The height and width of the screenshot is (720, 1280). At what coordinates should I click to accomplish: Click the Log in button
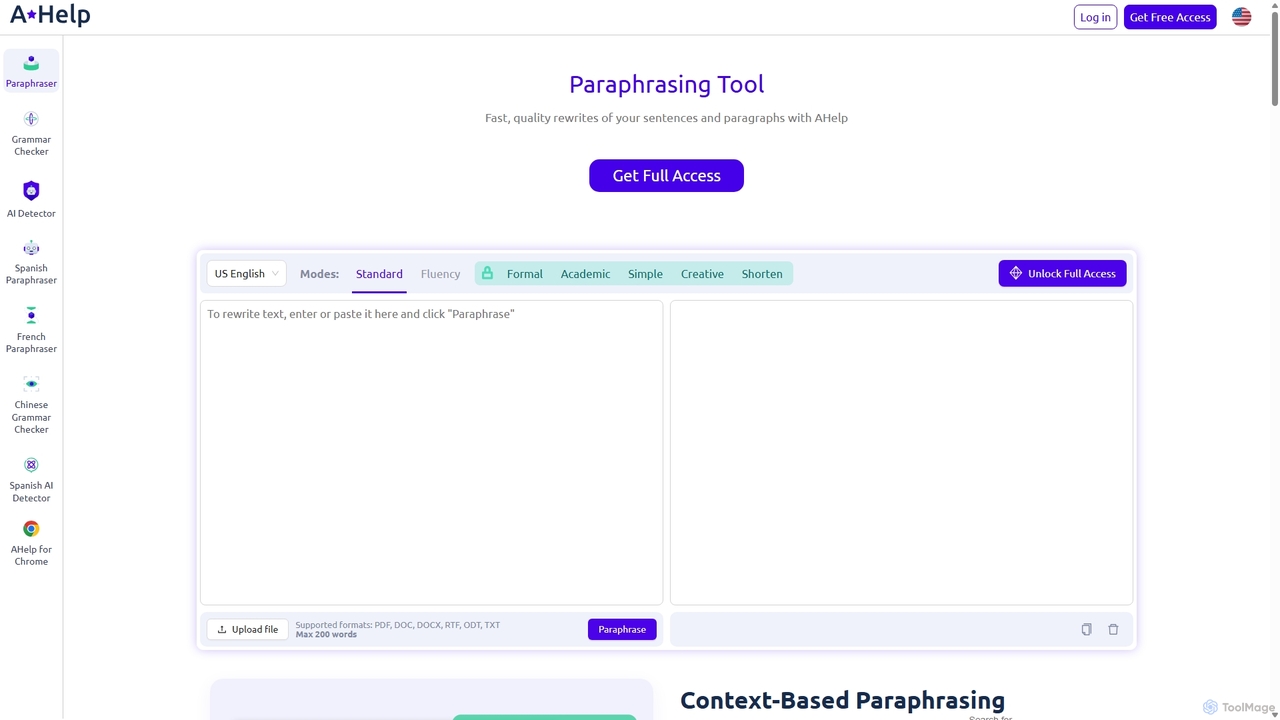[x=1095, y=17]
